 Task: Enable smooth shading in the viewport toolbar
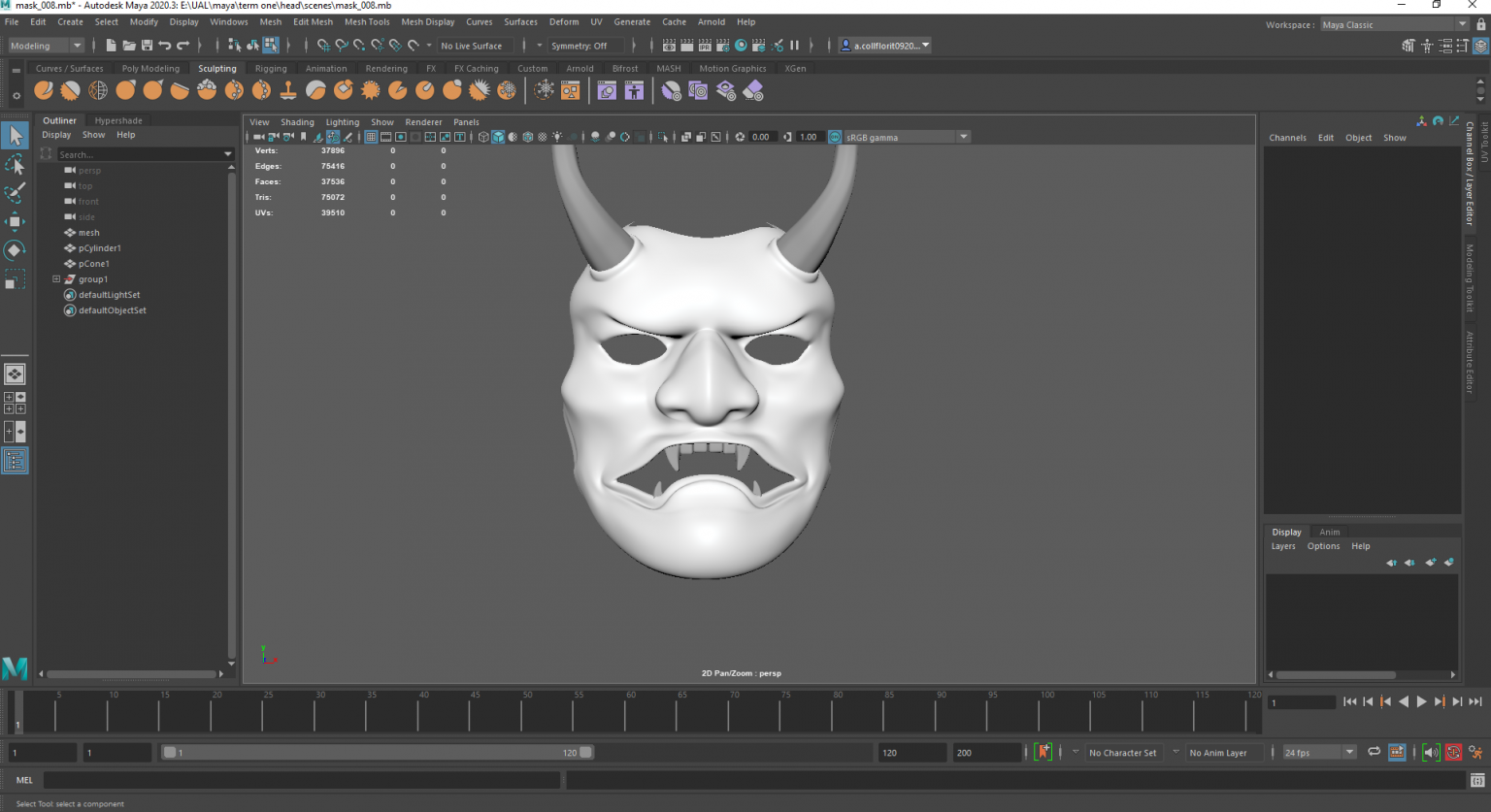(x=499, y=137)
